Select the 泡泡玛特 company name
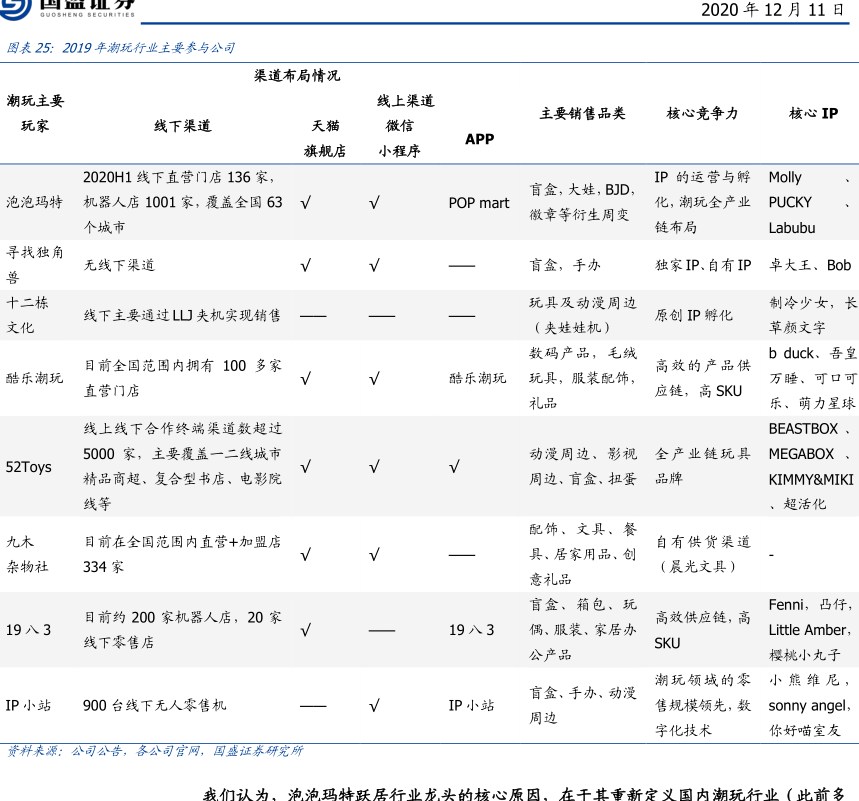Screen dimensions: 859x801 [x=34, y=202]
